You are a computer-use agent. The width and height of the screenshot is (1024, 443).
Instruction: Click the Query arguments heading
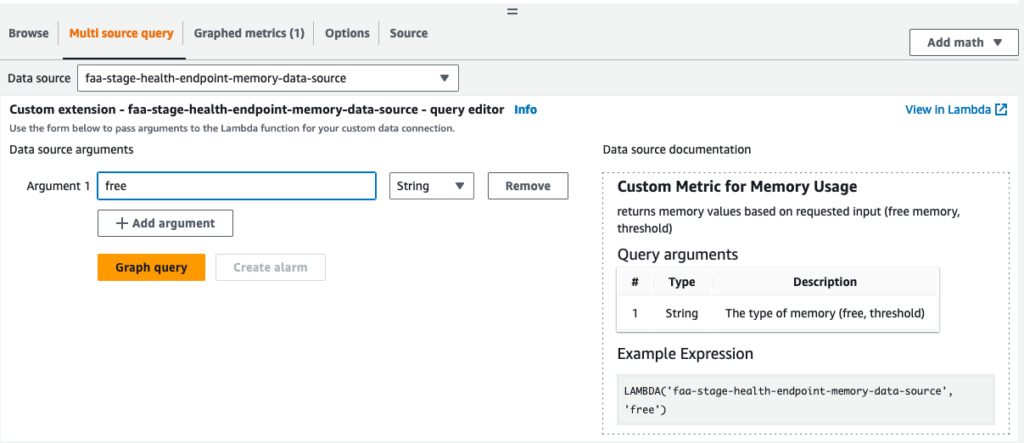pos(678,254)
